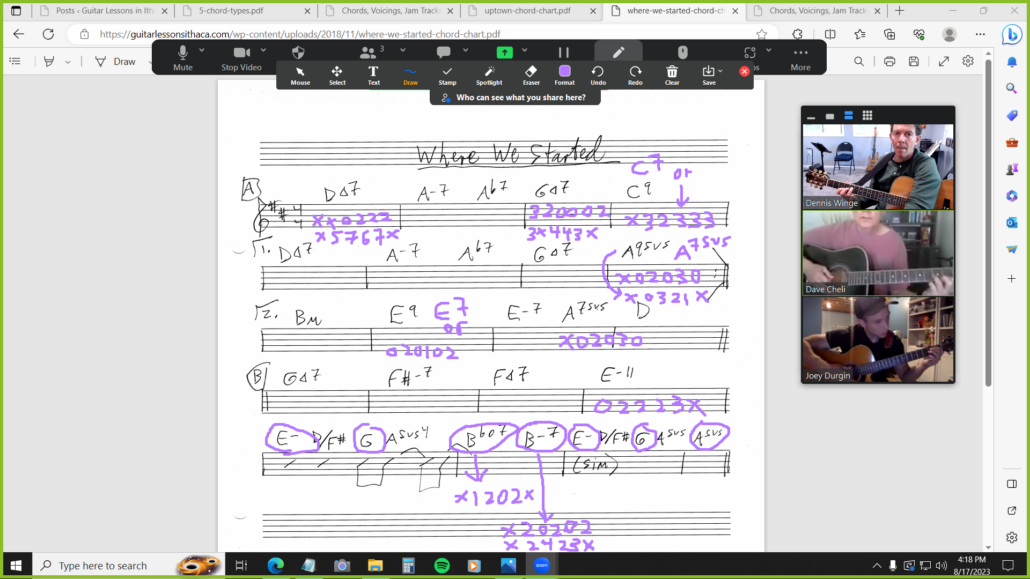Stop Video in Zoom controls
Screen dimensions: 1030x579
tap(241, 56)
